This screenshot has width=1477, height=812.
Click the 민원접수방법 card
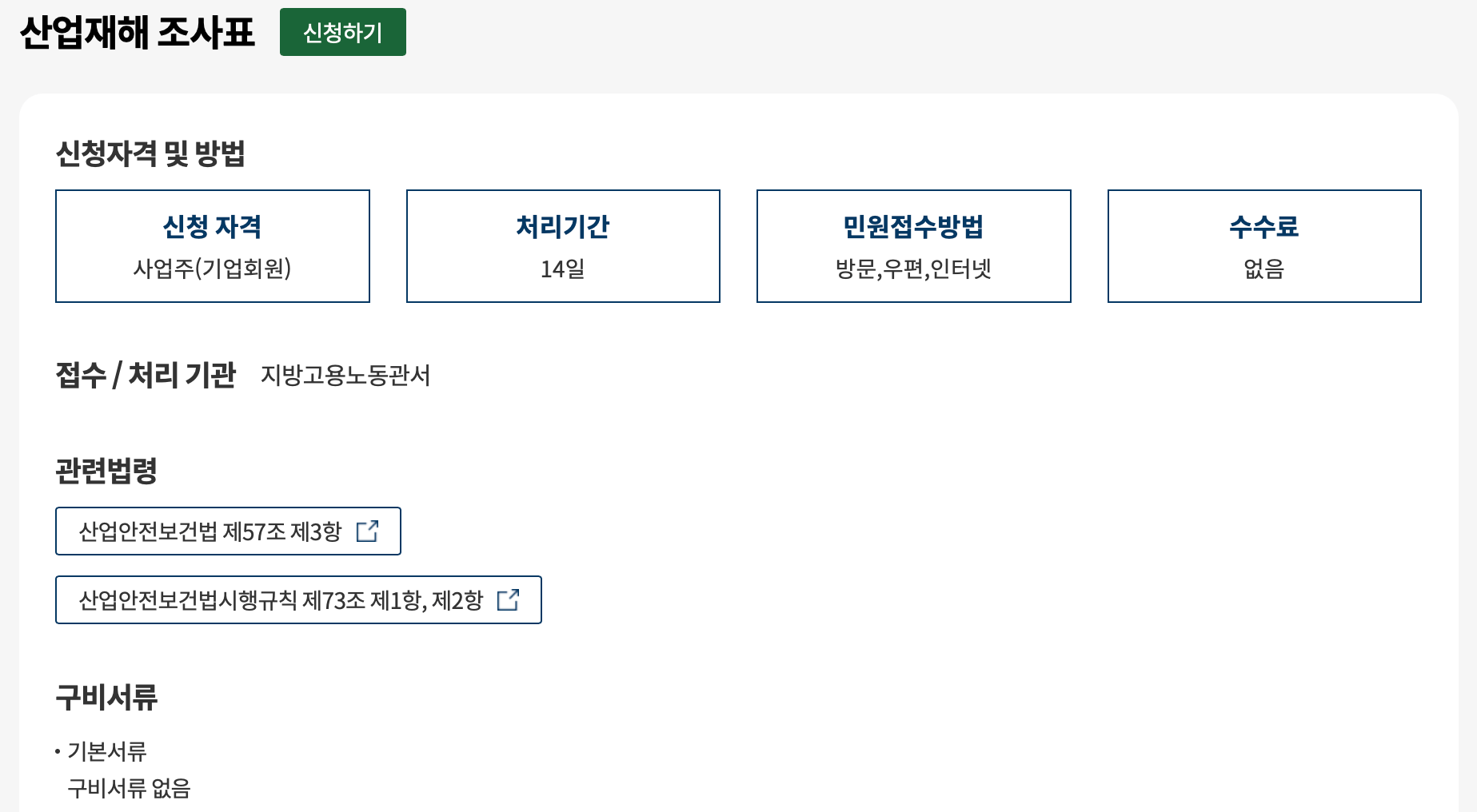(x=913, y=245)
